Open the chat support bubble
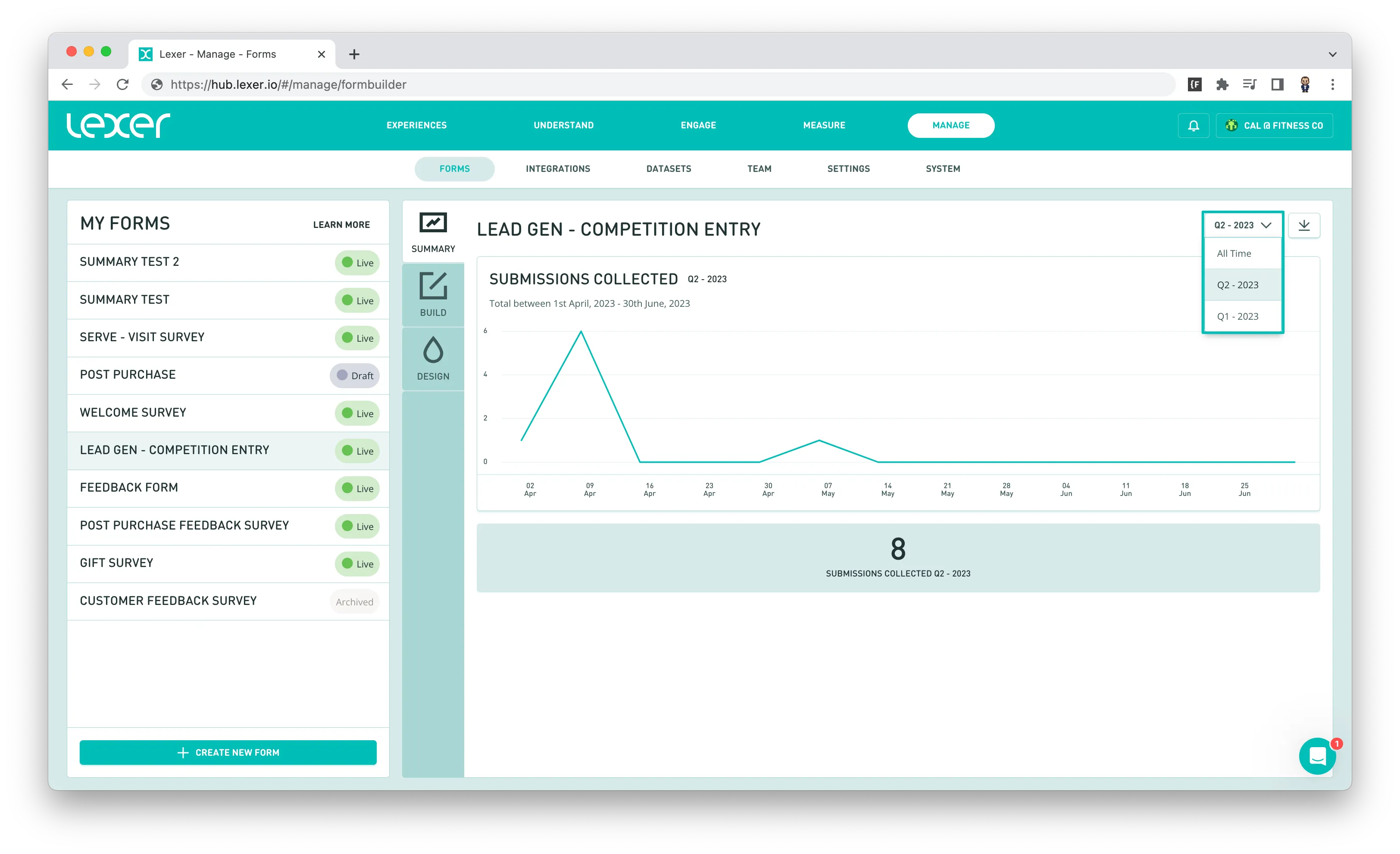The width and height of the screenshot is (1400, 854). click(x=1317, y=756)
